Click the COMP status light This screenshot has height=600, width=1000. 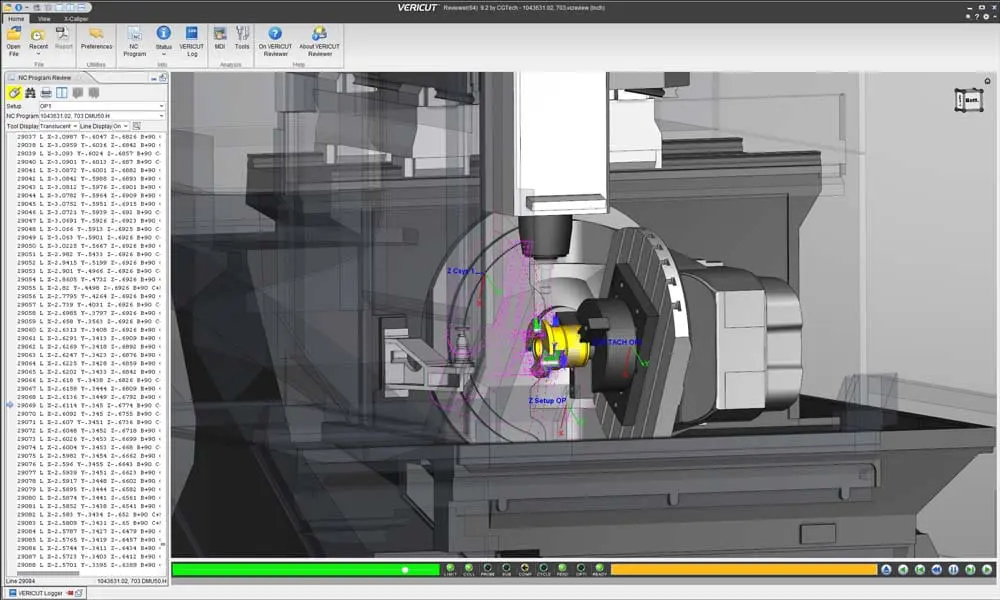pos(525,569)
